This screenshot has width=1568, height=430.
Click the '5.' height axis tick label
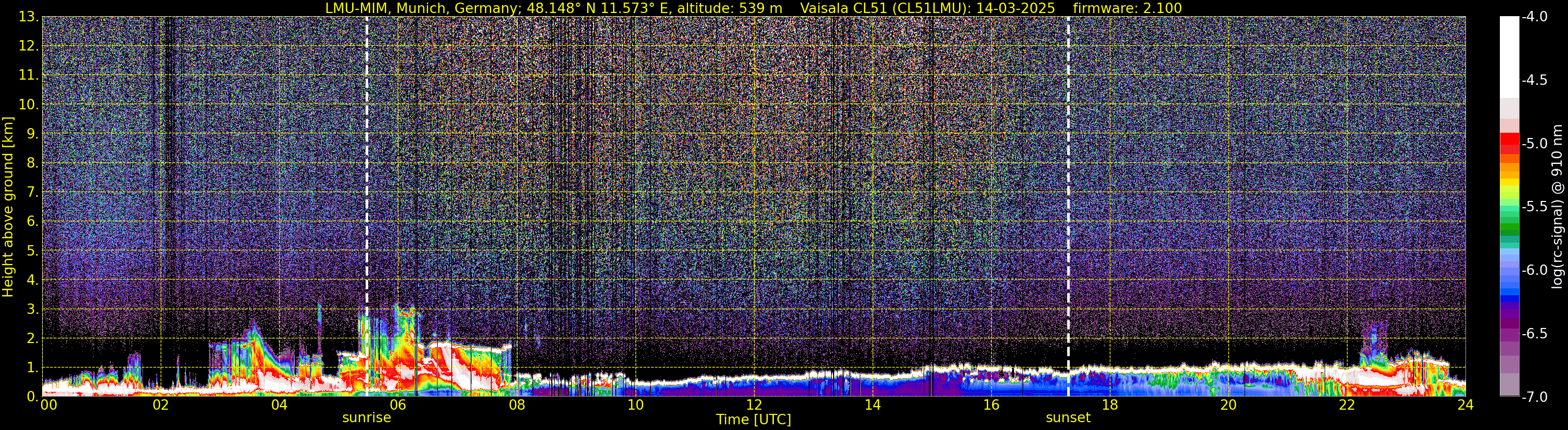tap(33, 251)
